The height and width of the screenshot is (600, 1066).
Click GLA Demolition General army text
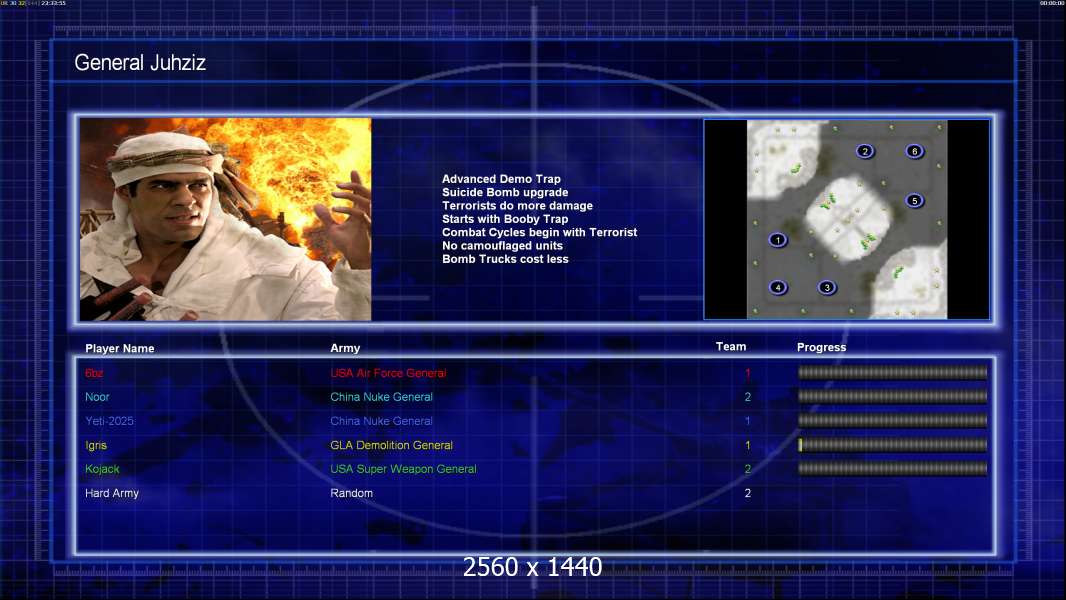point(392,445)
